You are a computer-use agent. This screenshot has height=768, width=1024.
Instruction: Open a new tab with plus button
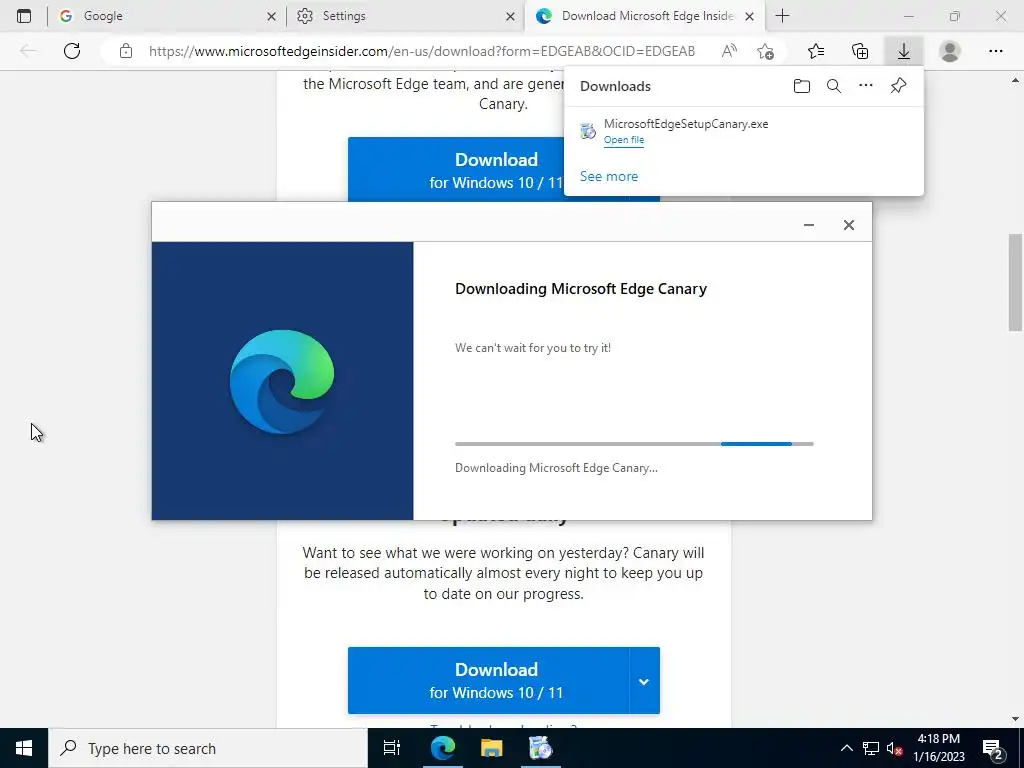coord(782,16)
